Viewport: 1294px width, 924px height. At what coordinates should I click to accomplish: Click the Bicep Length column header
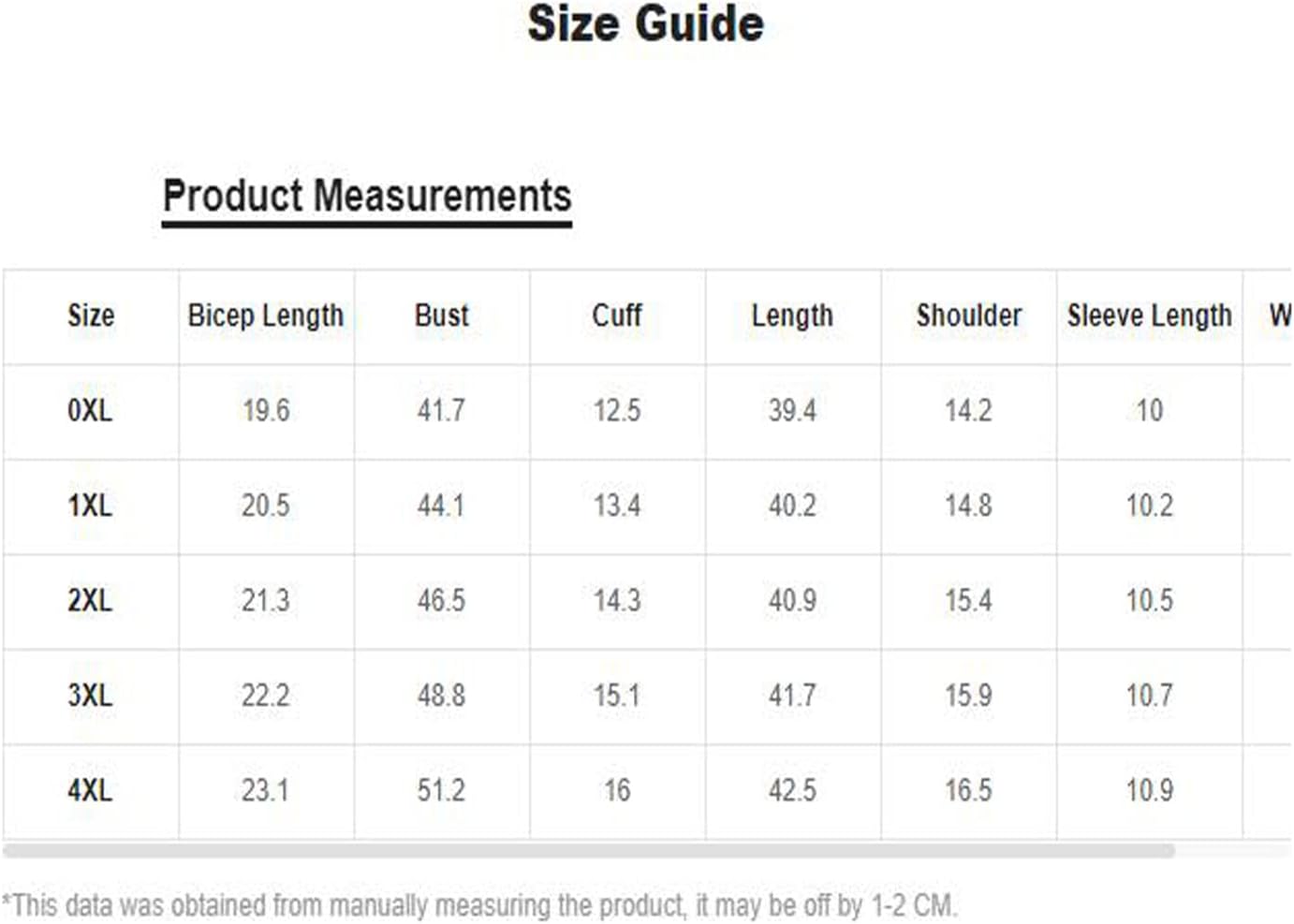click(x=266, y=315)
